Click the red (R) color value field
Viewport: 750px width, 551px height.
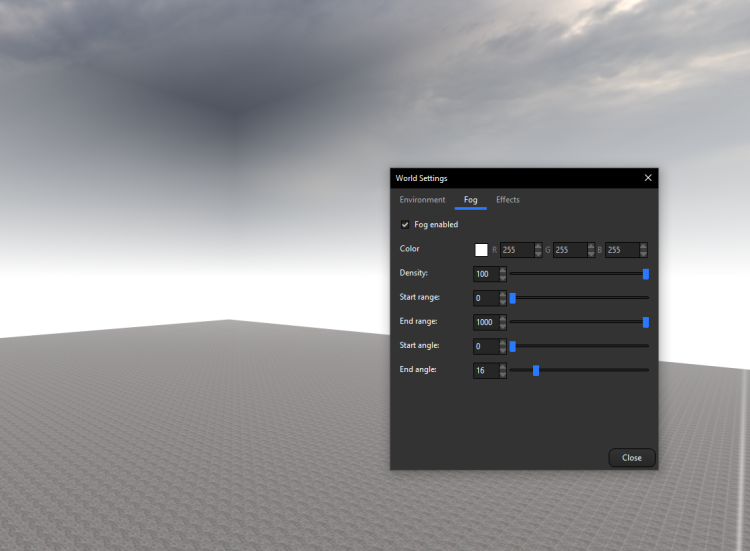coord(516,250)
